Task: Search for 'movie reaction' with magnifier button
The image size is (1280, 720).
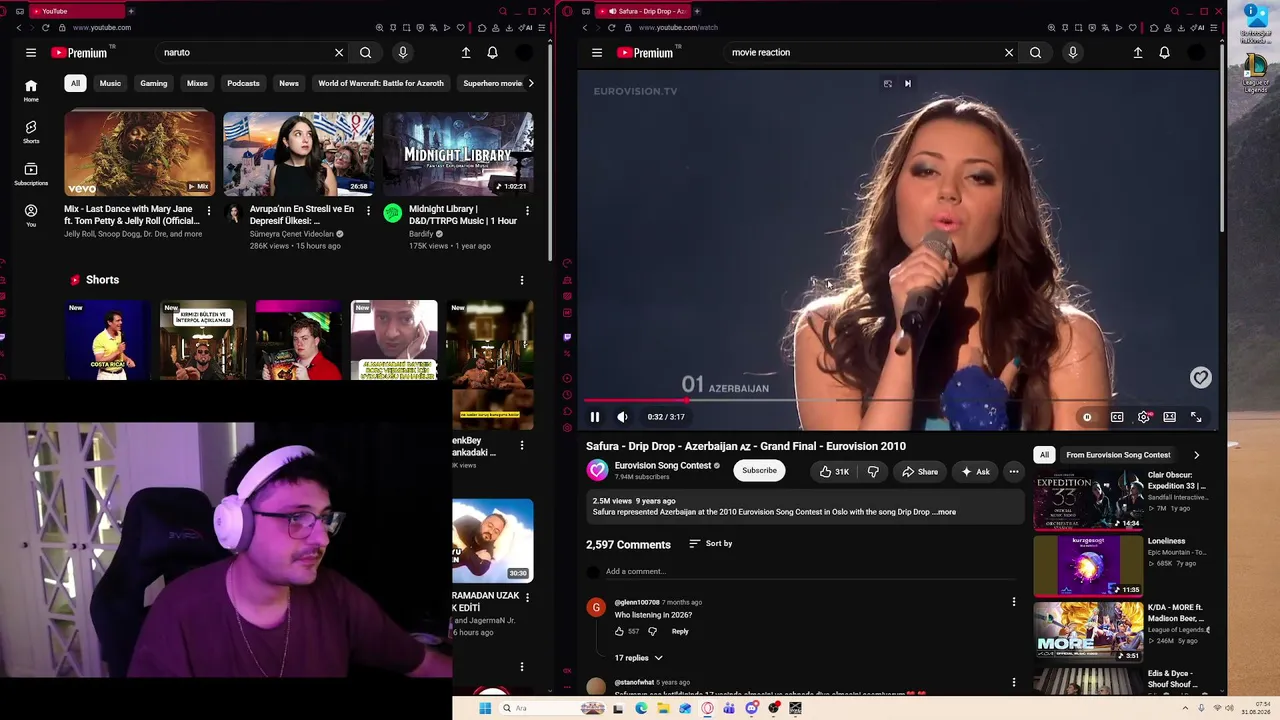Action: coord(1036,53)
